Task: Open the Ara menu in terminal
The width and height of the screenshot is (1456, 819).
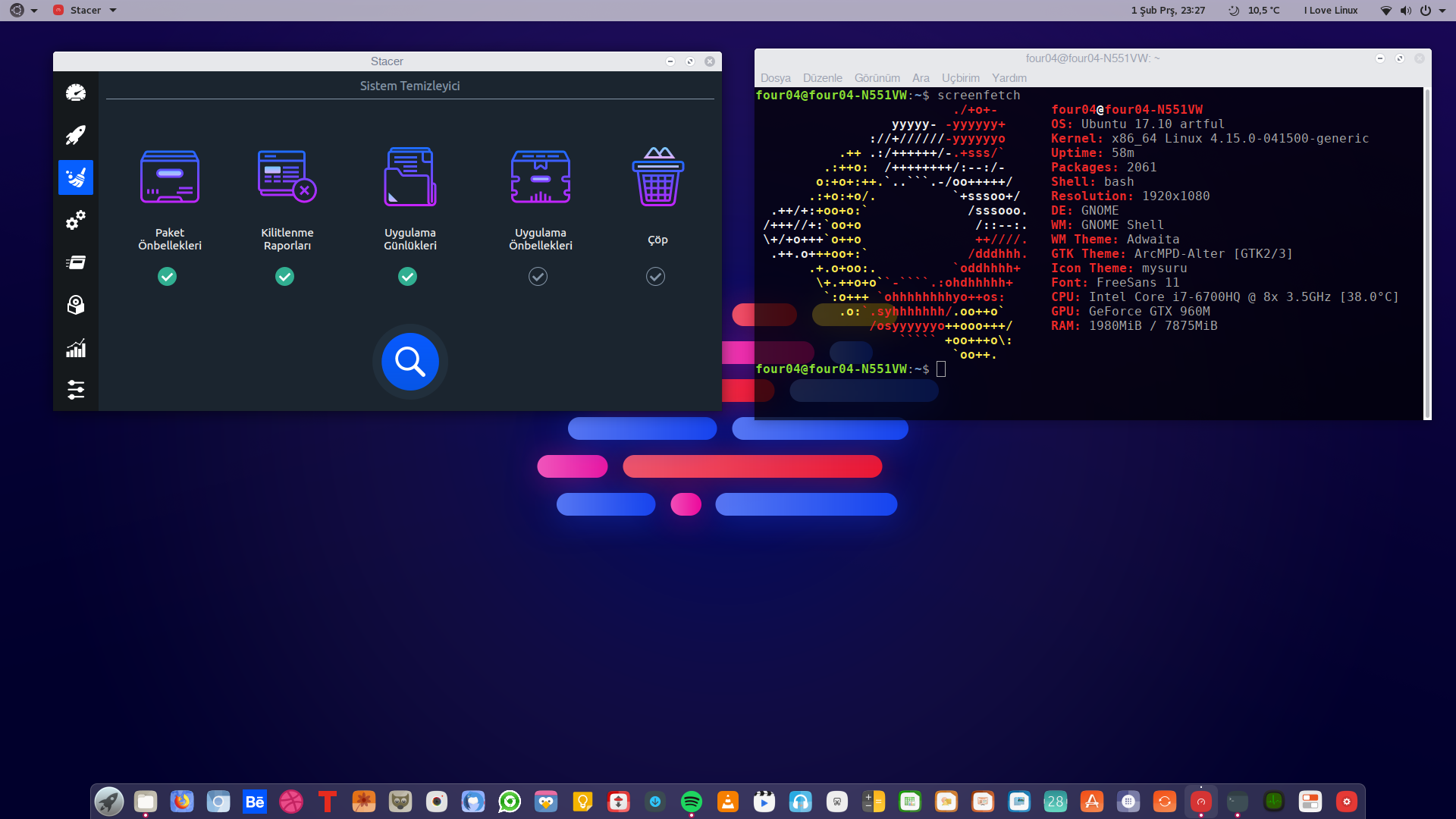Action: coord(921,78)
